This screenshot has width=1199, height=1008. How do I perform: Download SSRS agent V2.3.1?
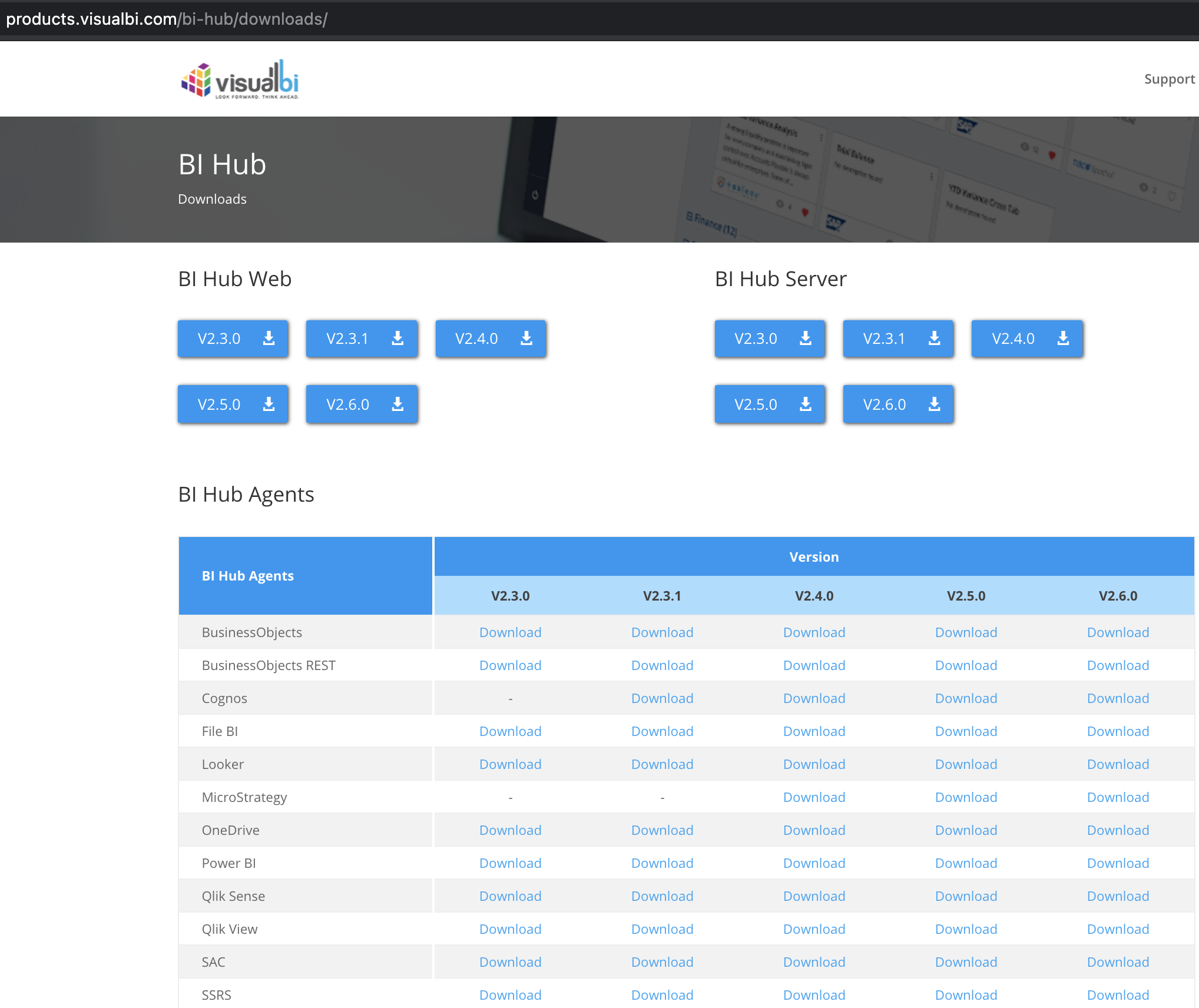(x=662, y=995)
